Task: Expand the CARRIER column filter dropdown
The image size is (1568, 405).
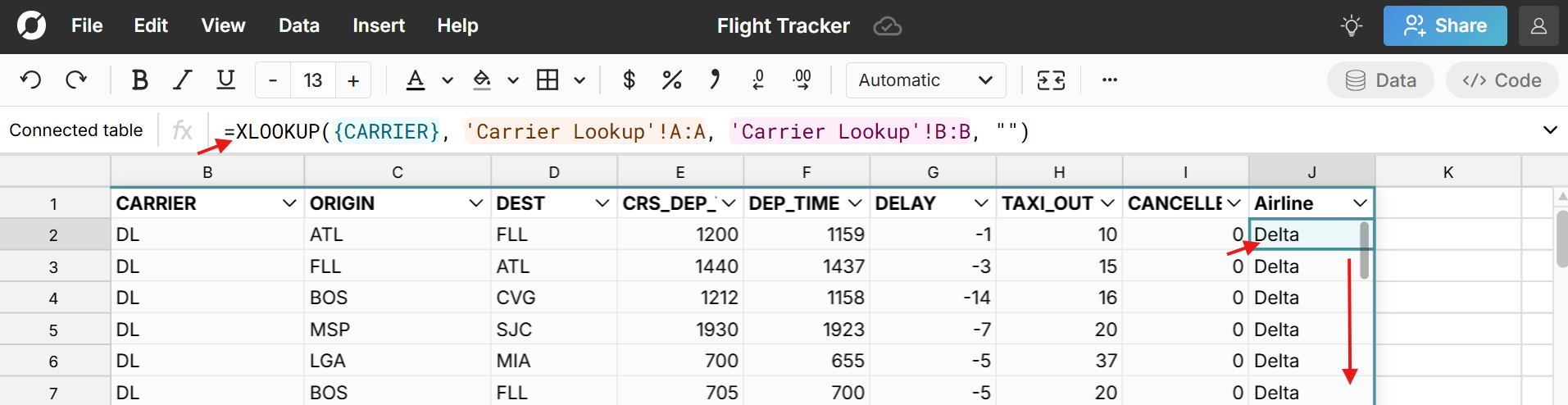Action: click(289, 203)
